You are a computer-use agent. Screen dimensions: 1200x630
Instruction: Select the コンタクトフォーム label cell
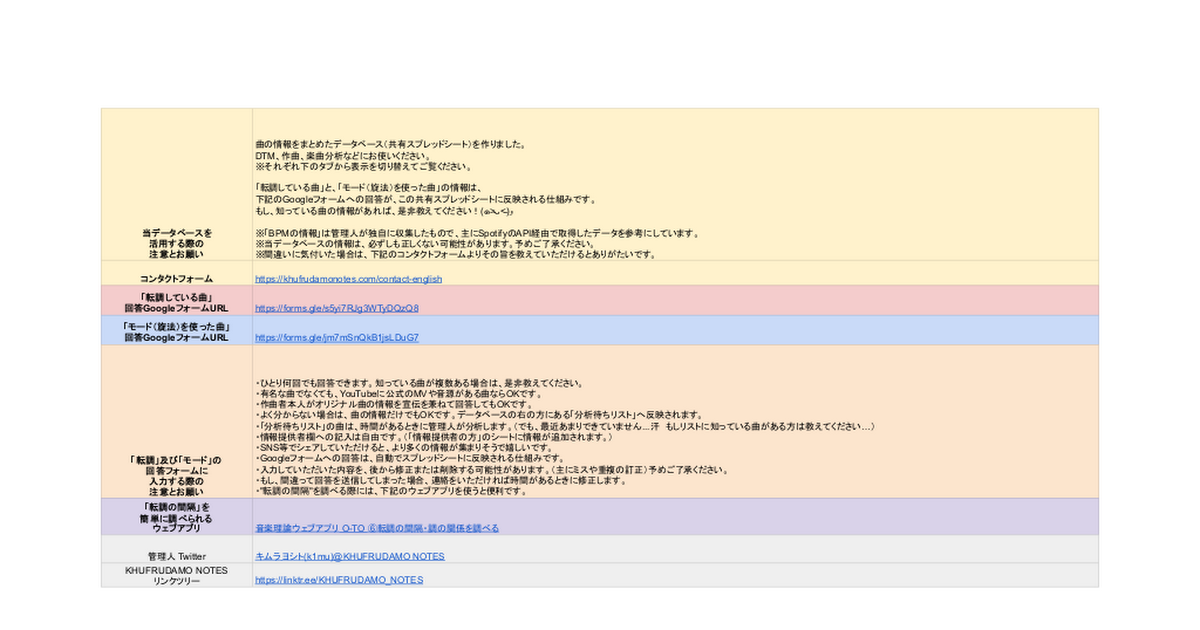(x=176, y=279)
